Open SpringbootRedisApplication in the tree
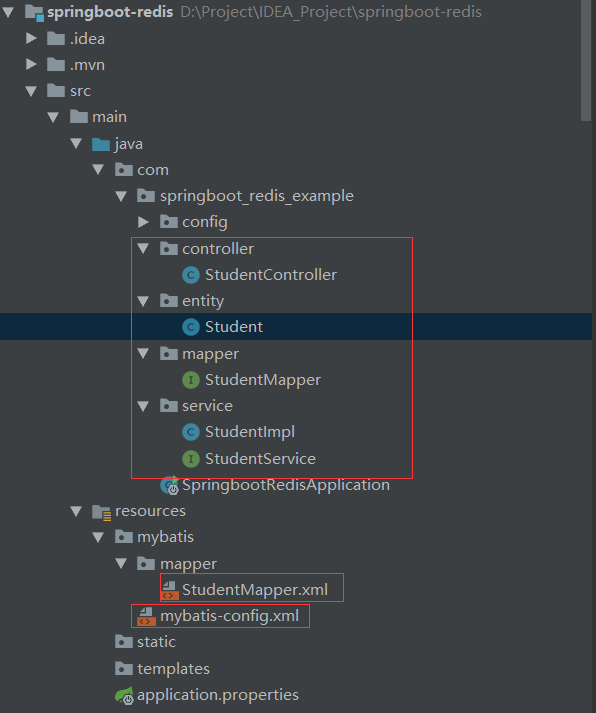Viewport: 596px width, 713px height. (x=285, y=485)
